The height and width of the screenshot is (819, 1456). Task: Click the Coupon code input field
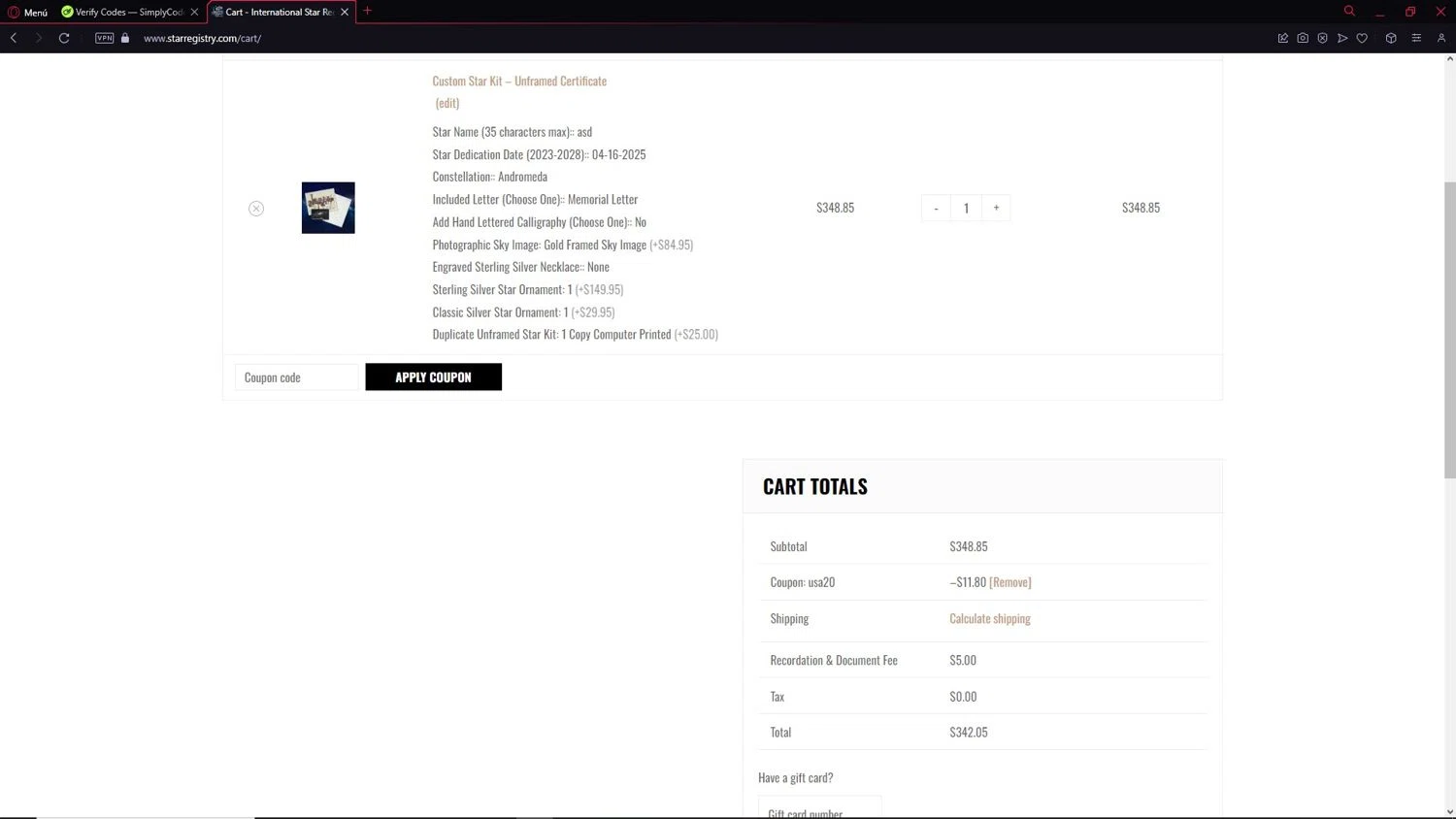click(296, 377)
